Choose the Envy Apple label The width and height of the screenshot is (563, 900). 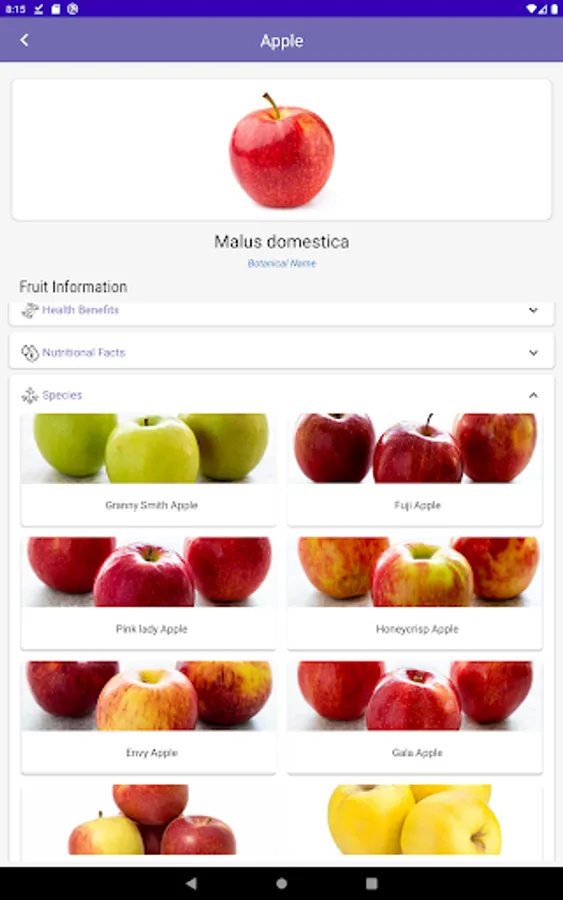152,752
